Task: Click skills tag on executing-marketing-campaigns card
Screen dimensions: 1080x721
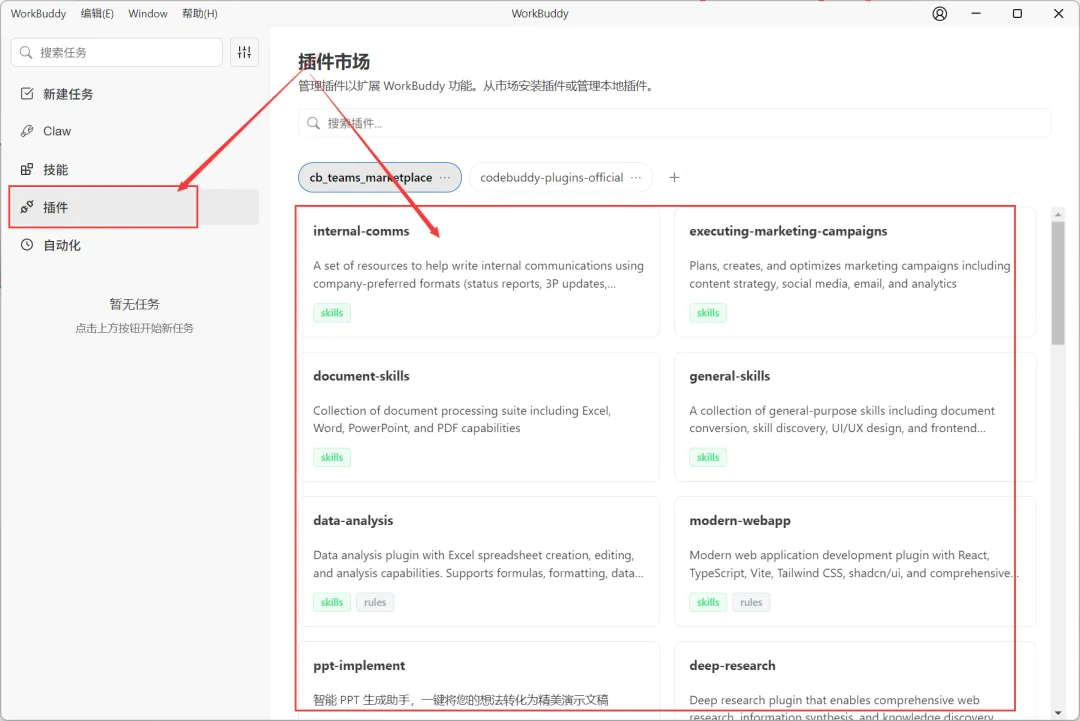Action: [708, 313]
